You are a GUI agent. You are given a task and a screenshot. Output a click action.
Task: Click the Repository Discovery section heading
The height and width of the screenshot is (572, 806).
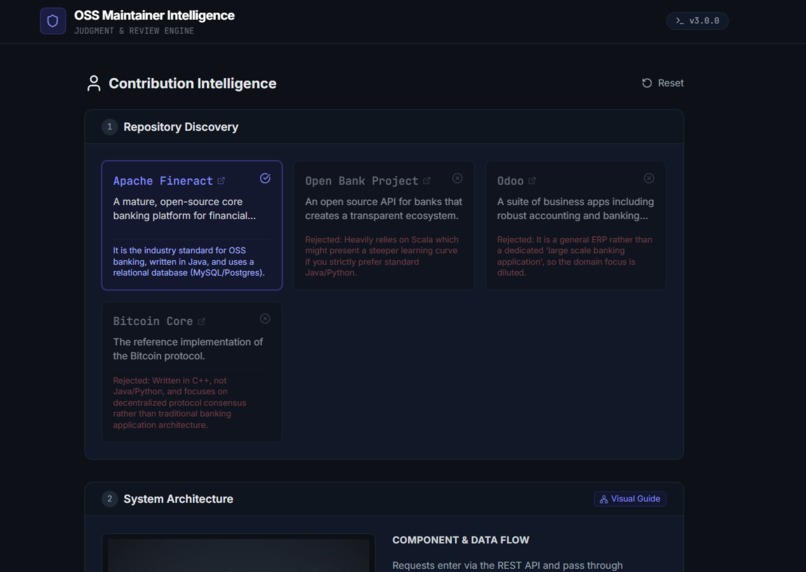pyautogui.click(x=180, y=127)
